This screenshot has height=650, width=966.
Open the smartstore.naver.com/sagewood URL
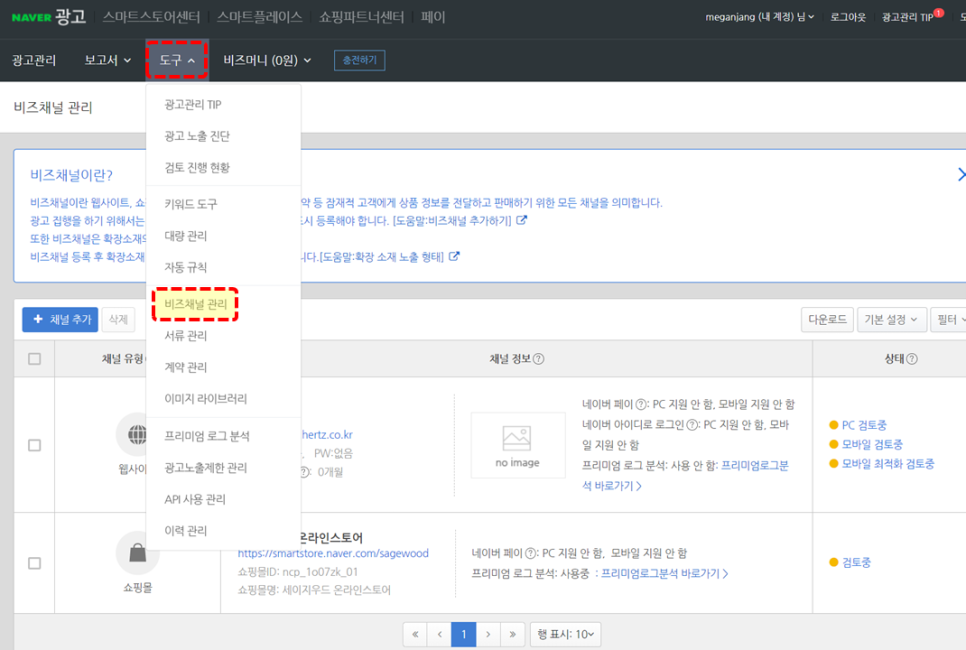coord(333,553)
